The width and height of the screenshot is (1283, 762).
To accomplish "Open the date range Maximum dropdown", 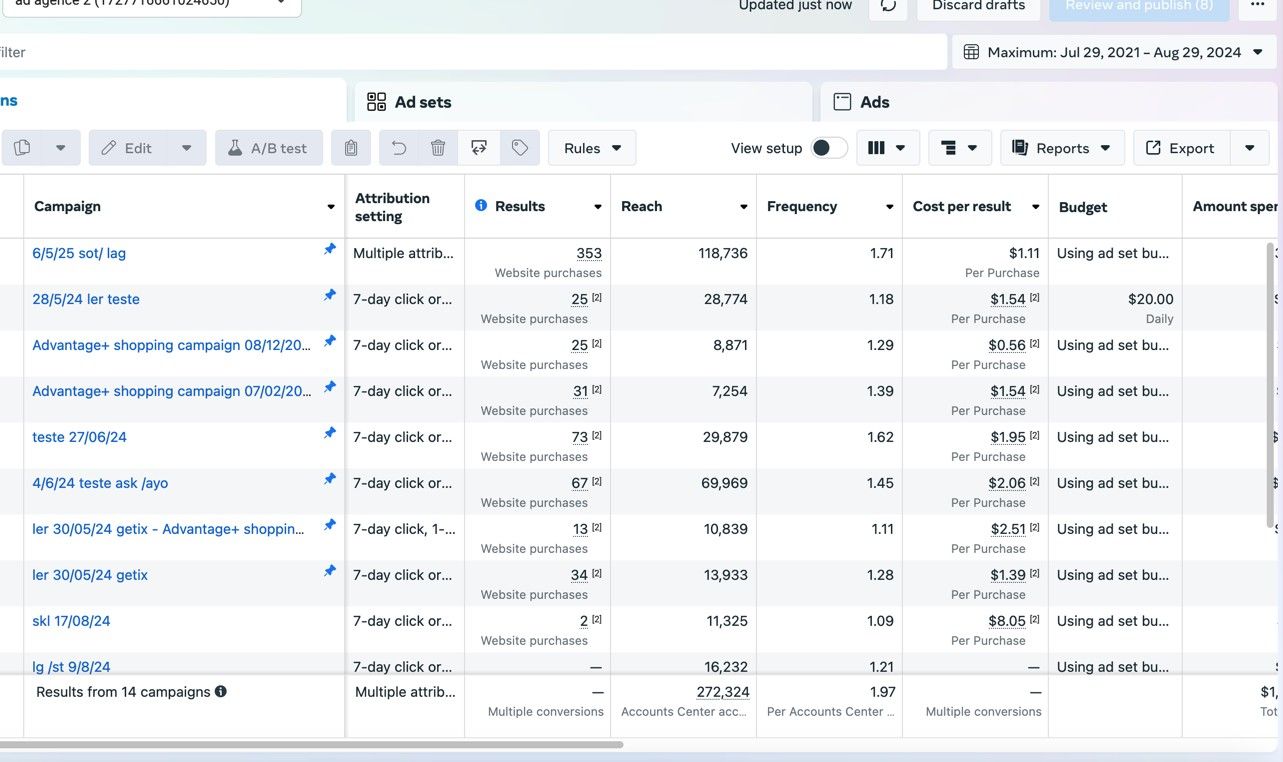I will (1114, 52).
